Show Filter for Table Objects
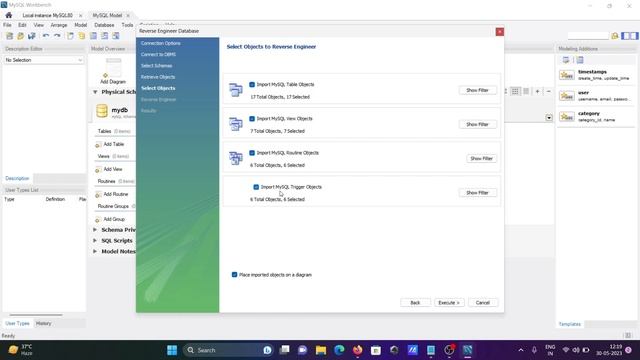The image size is (640, 360). pyautogui.click(x=477, y=90)
